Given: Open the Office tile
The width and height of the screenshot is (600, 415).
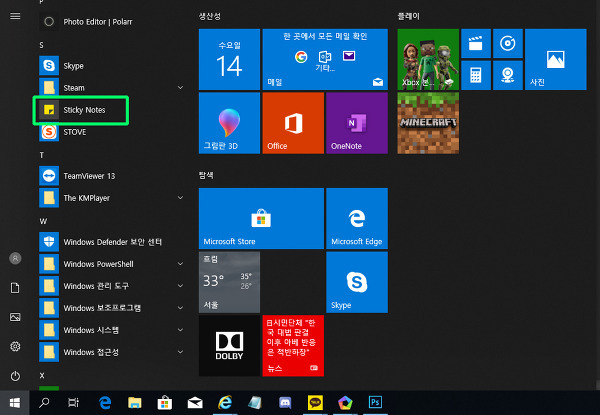Looking at the screenshot, I should point(293,123).
